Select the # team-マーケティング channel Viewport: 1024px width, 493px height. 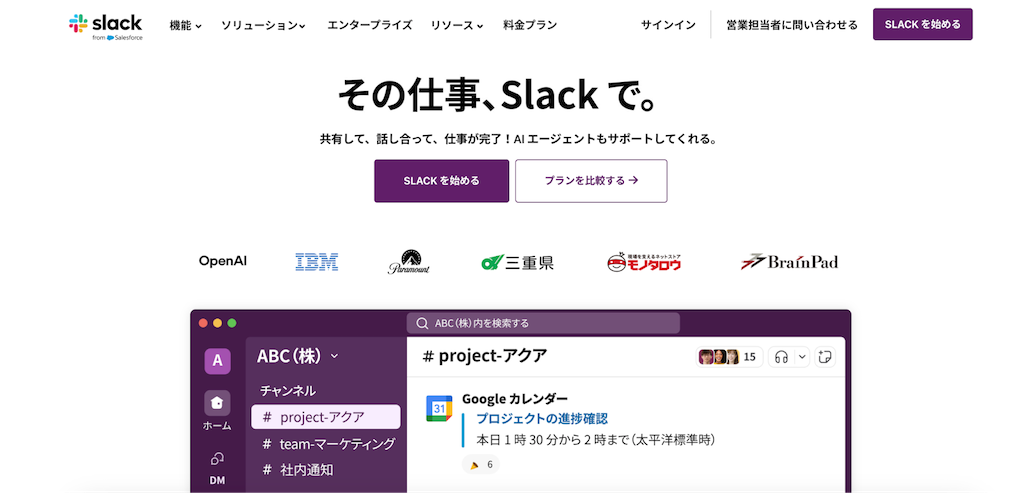click(x=326, y=444)
